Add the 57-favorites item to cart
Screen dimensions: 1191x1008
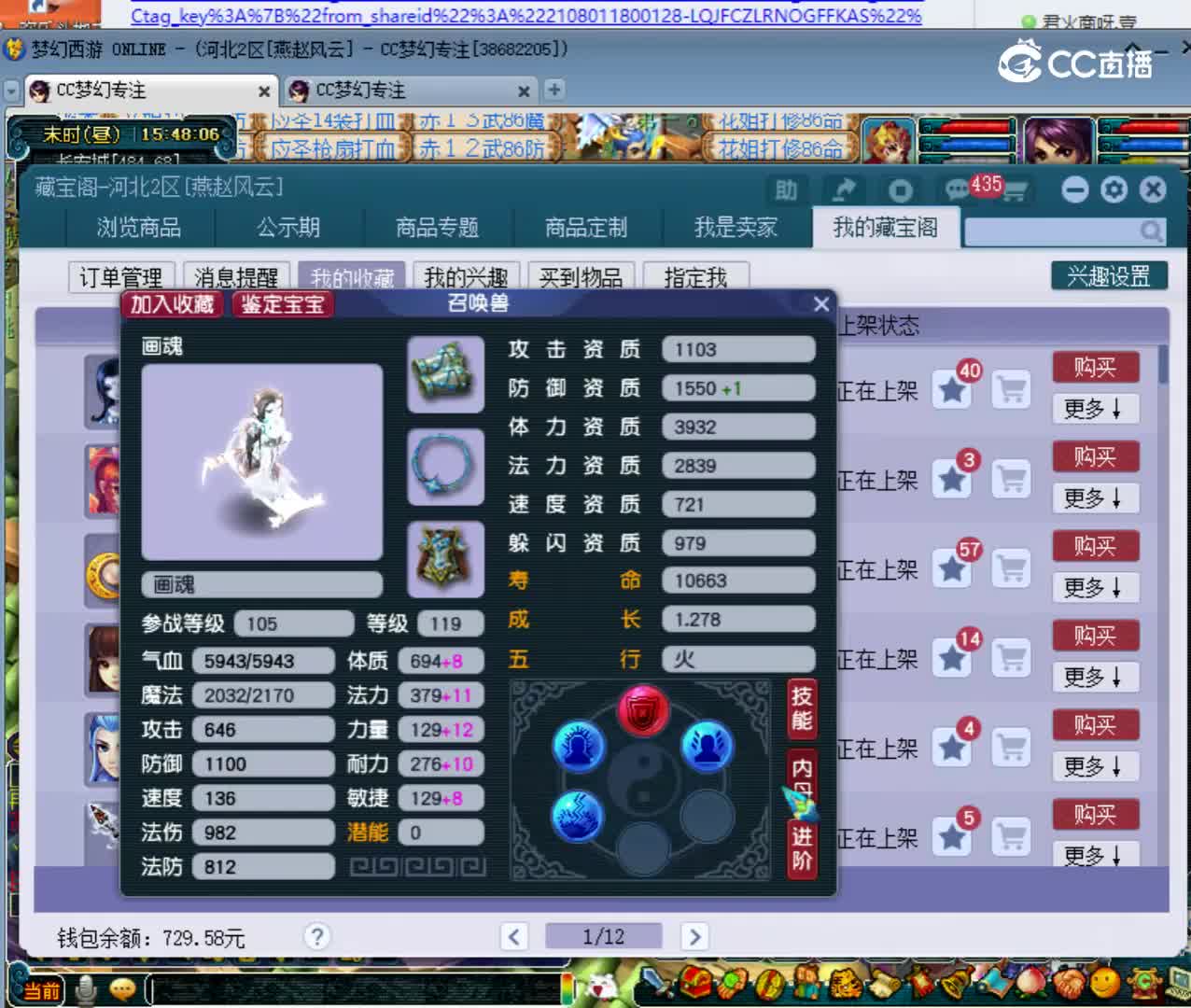point(1012,569)
